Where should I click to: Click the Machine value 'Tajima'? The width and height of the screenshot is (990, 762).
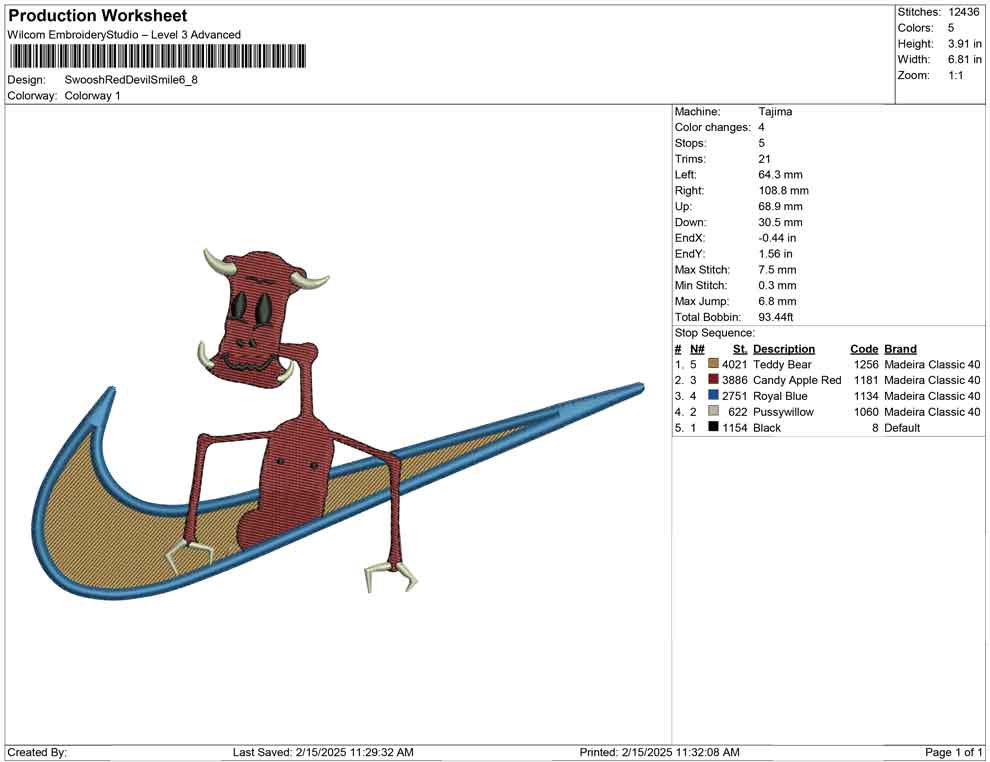[x=775, y=111]
